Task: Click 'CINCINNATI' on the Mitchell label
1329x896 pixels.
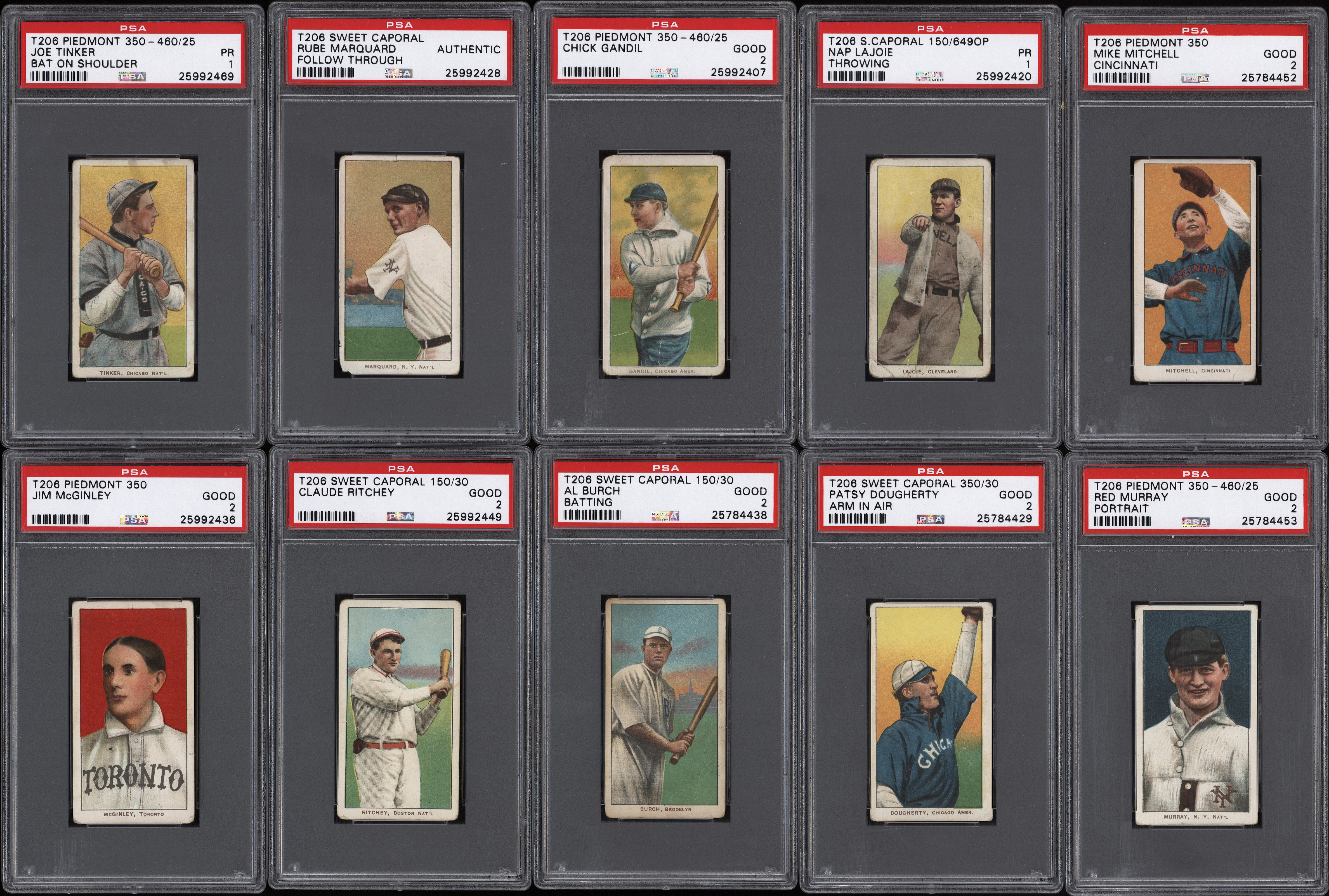Action: point(1126,66)
